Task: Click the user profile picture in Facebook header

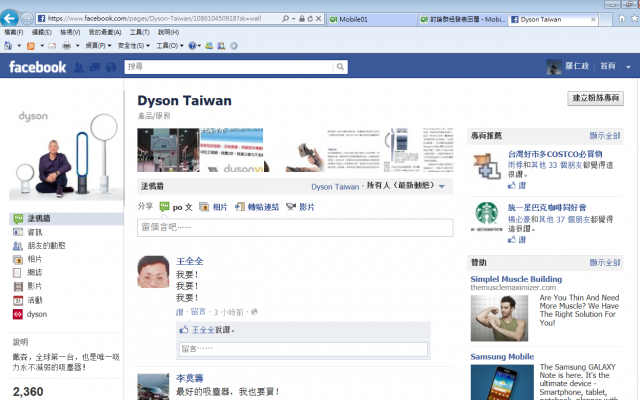Action: tap(554, 67)
